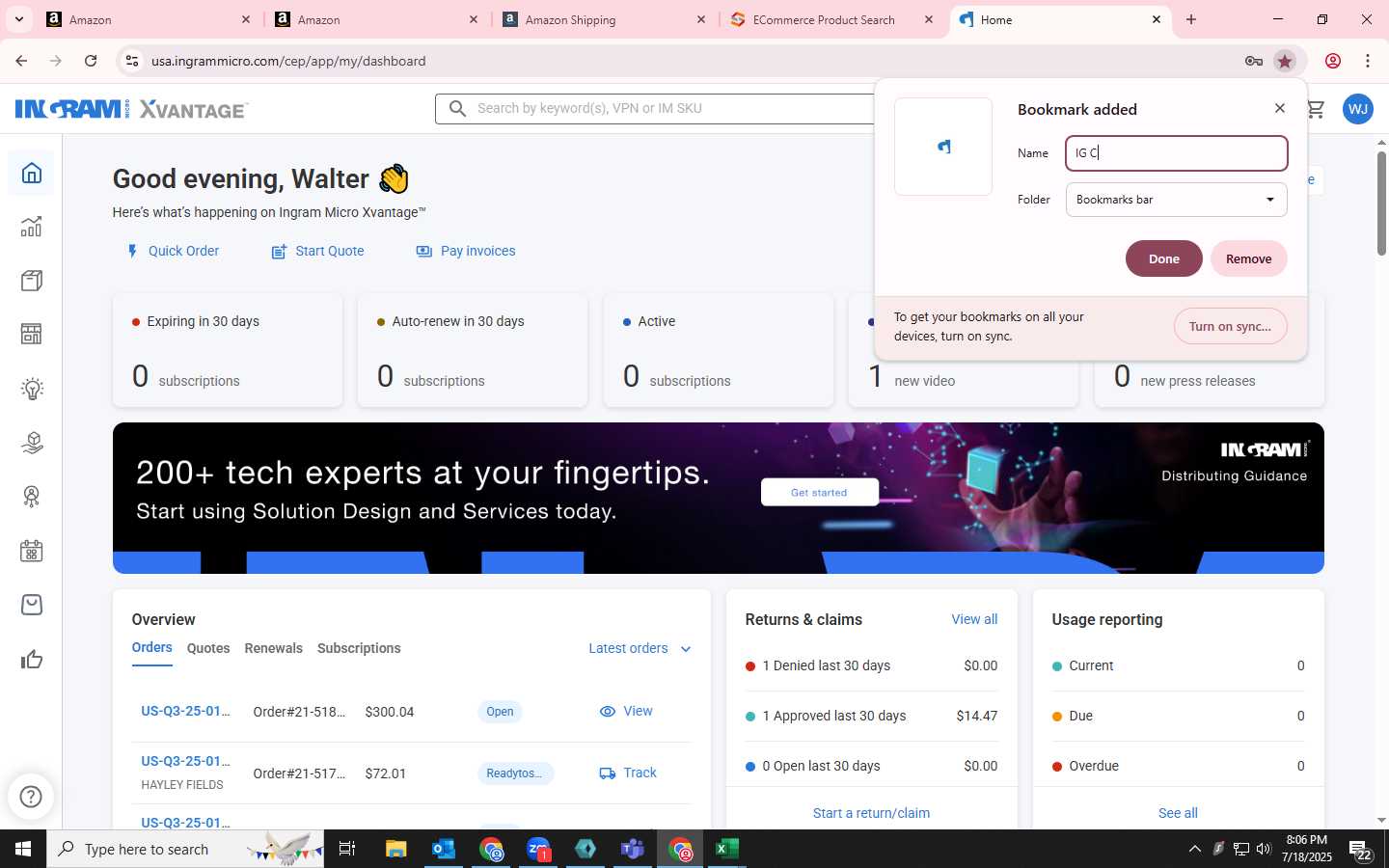
Task: Open the analytics chart sidebar icon
Action: 32,227
